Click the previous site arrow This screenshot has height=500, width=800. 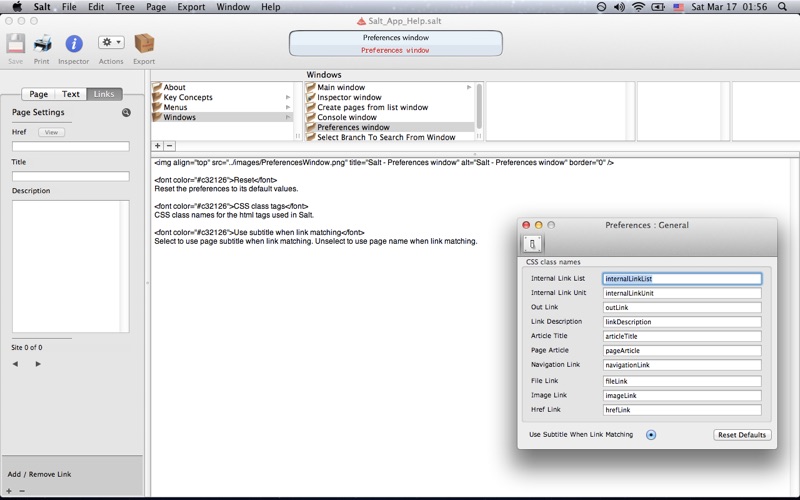pos(15,364)
